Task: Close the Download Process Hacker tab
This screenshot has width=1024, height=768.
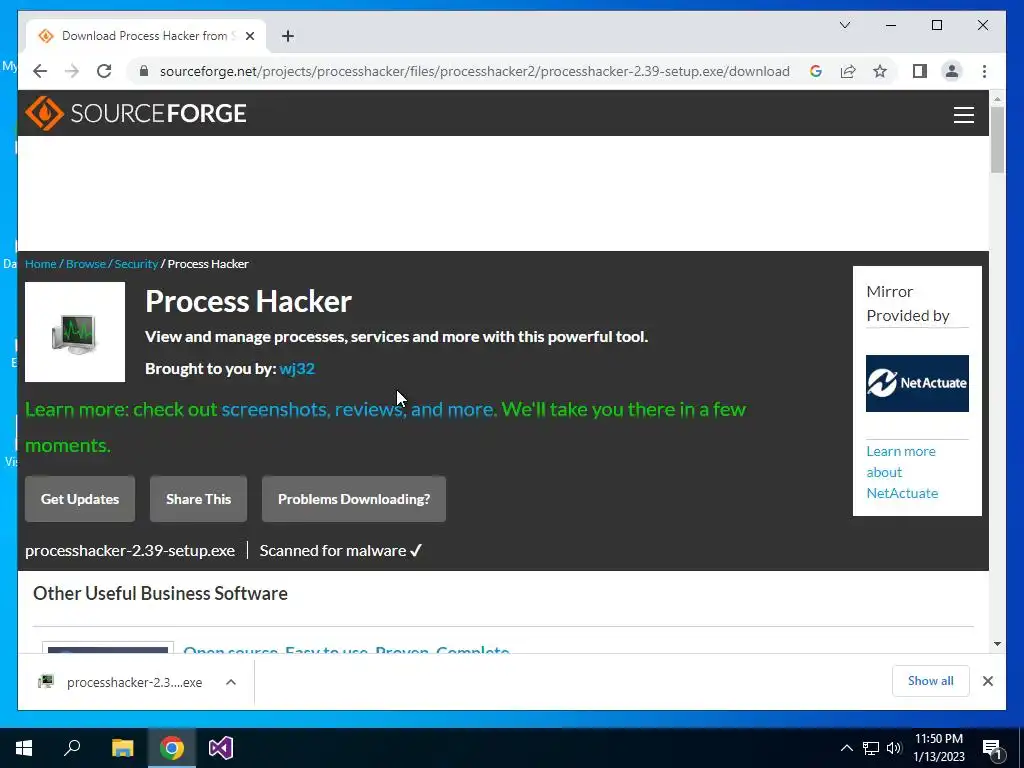Action: click(249, 36)
